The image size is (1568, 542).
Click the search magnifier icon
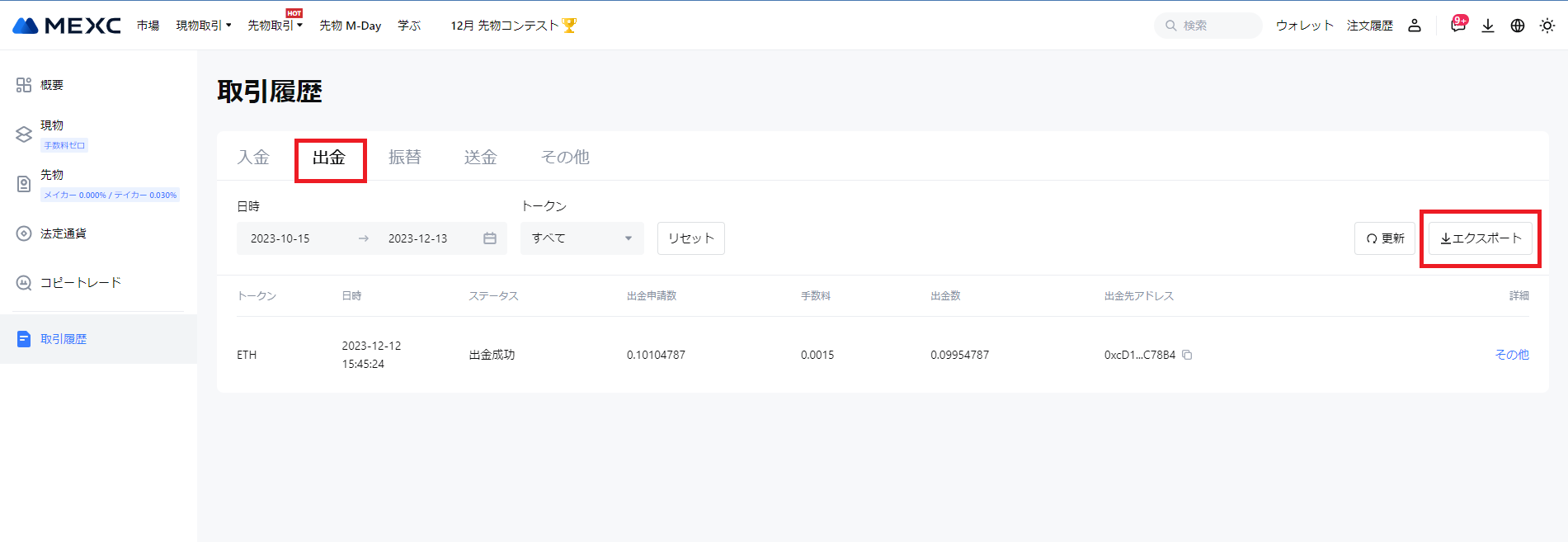pyautogui.click(x=1170, y=26)
